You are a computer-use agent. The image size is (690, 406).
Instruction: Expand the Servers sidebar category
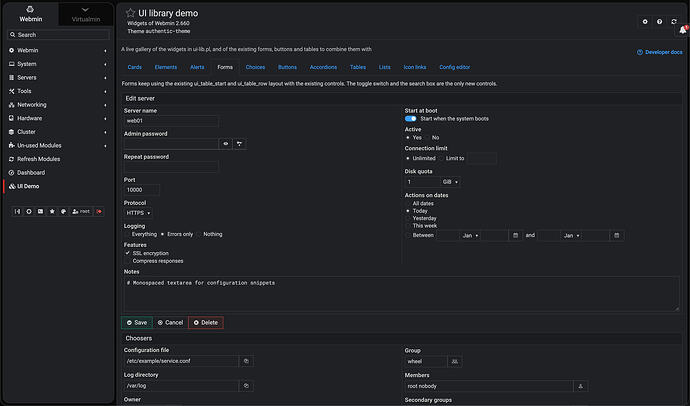(58, 77)
